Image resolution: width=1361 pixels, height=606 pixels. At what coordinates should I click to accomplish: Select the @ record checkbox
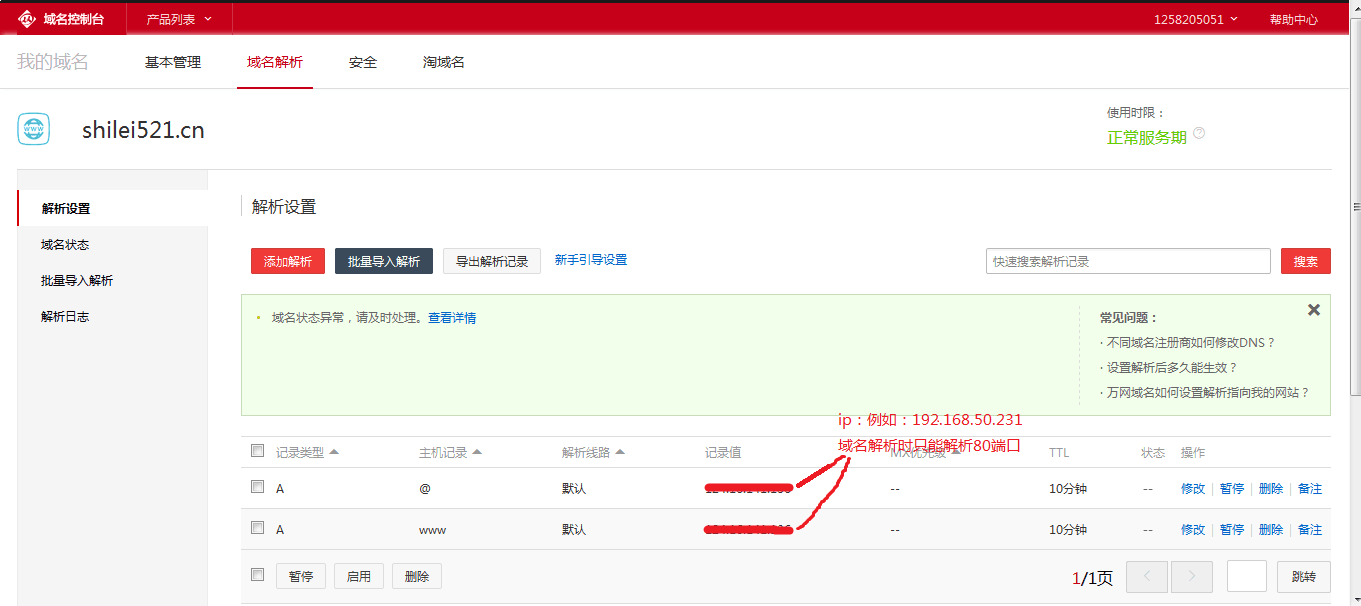coord(257,487)
